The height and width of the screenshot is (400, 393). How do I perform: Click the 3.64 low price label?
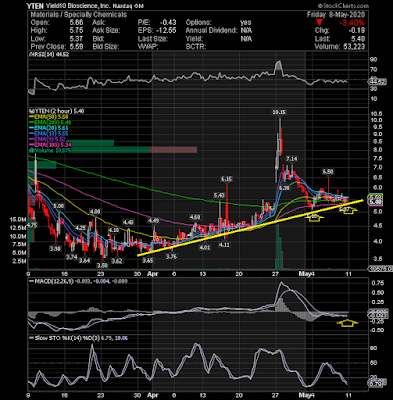click(x=84, y=260)
